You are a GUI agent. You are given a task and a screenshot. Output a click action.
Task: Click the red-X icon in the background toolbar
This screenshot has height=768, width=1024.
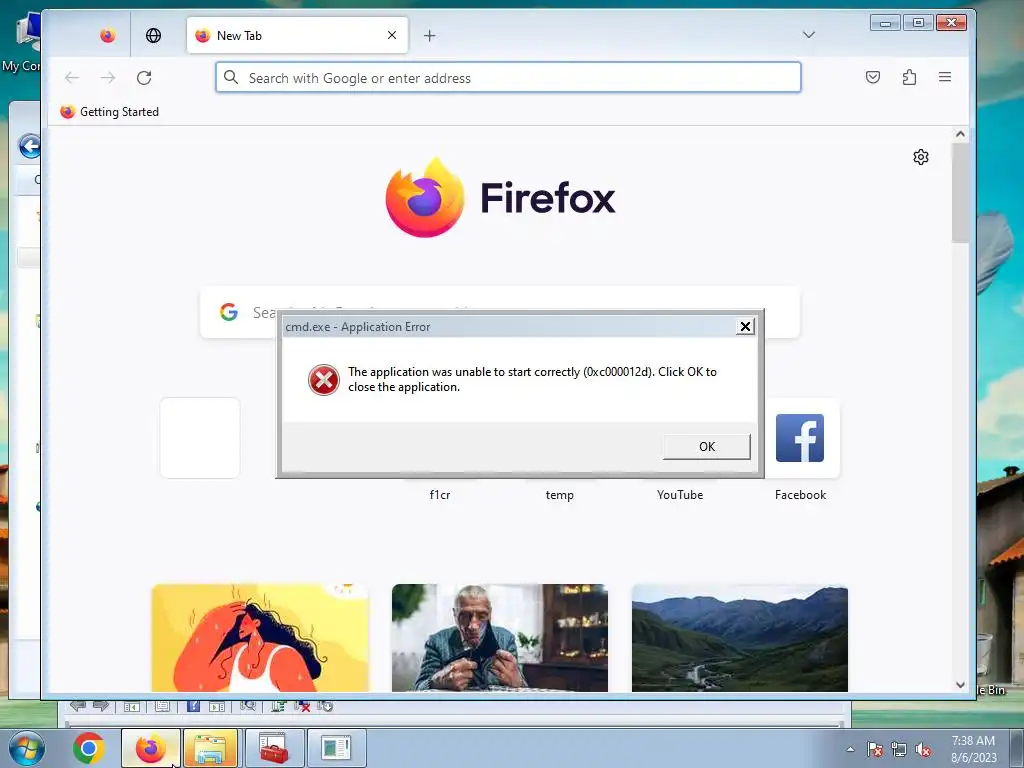click(302, 706)
